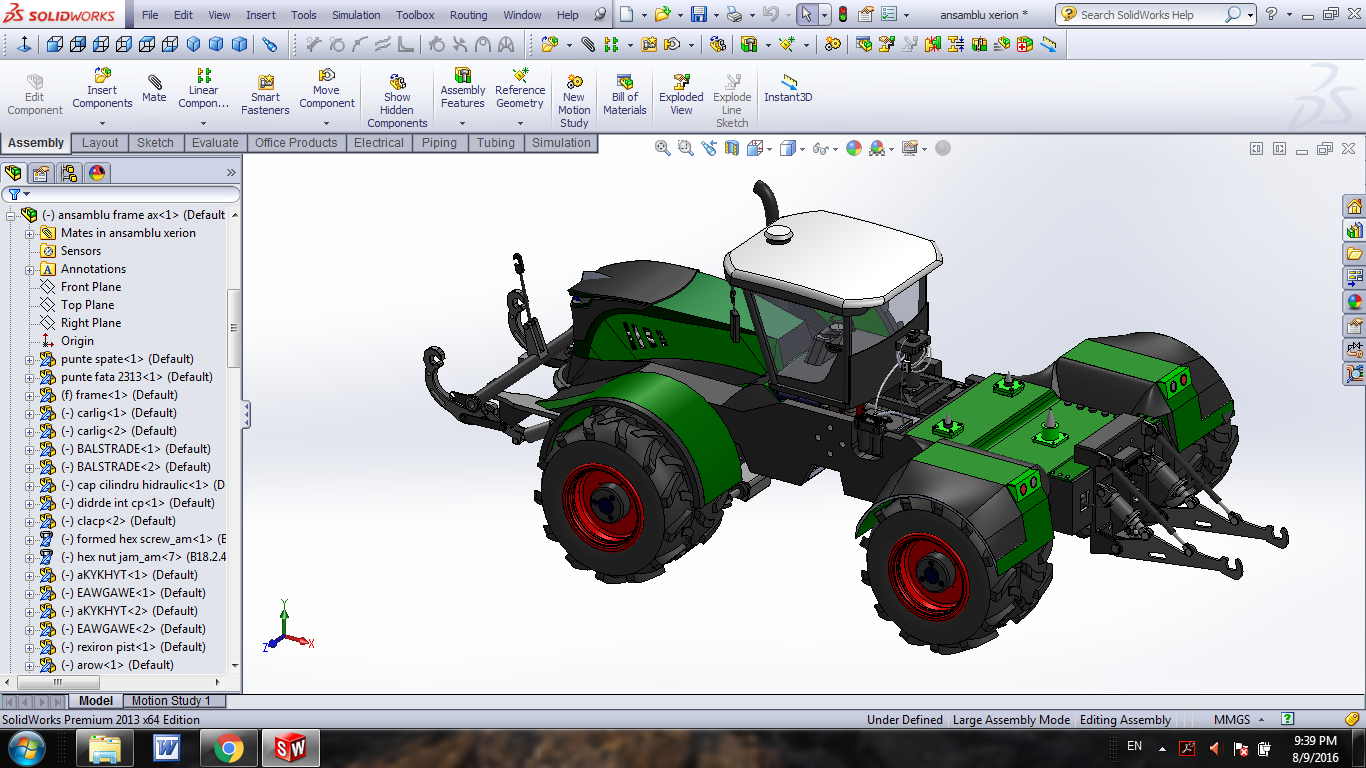Open the Motion Study 1 tab
The image size is (1366, 768).
pyautogui.click(x=171, y=701)
